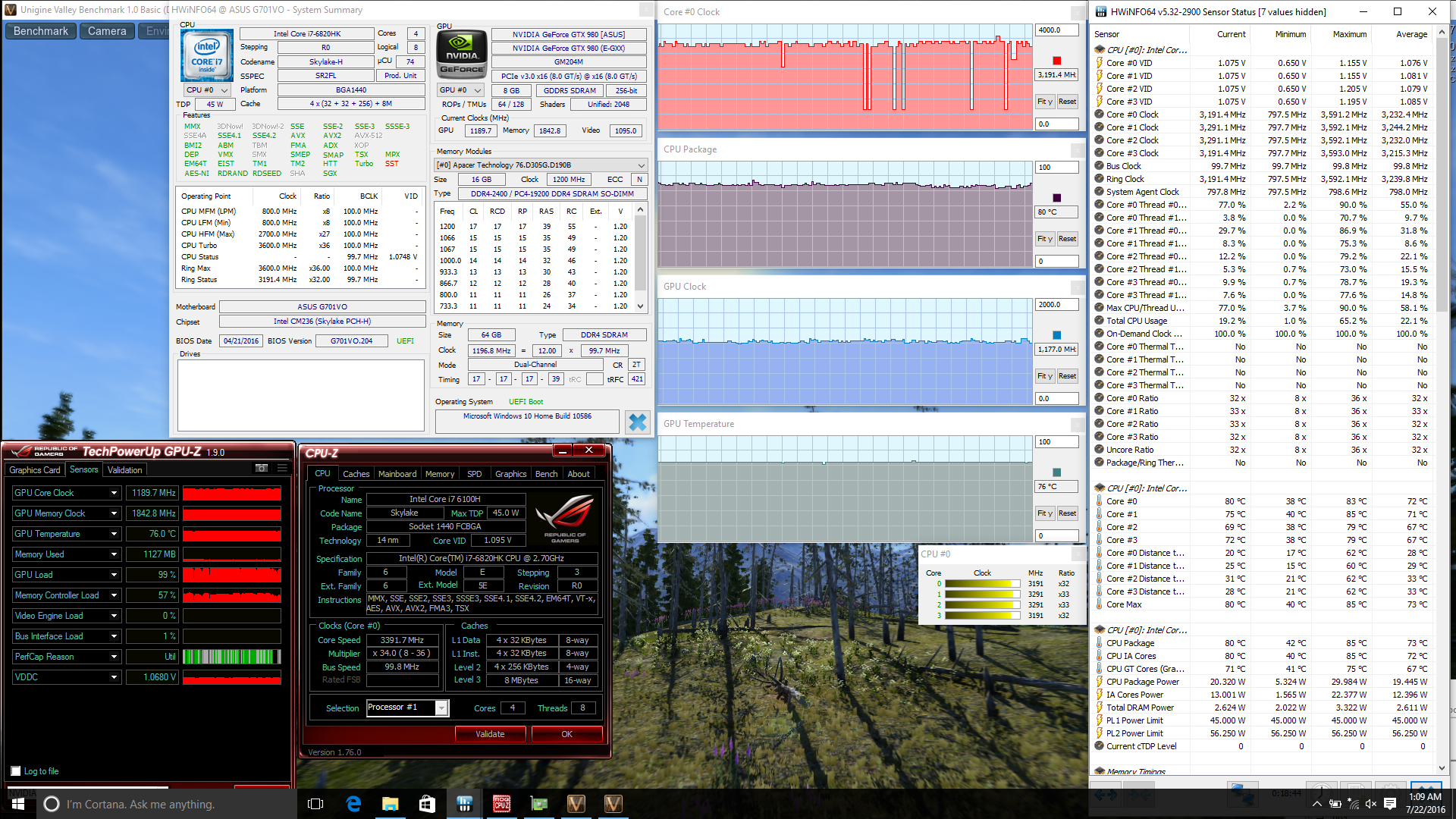Open the Windows Start menu
Image resolution: width=1456 pixels, height=819 pixels.
[x=18, y=804]
